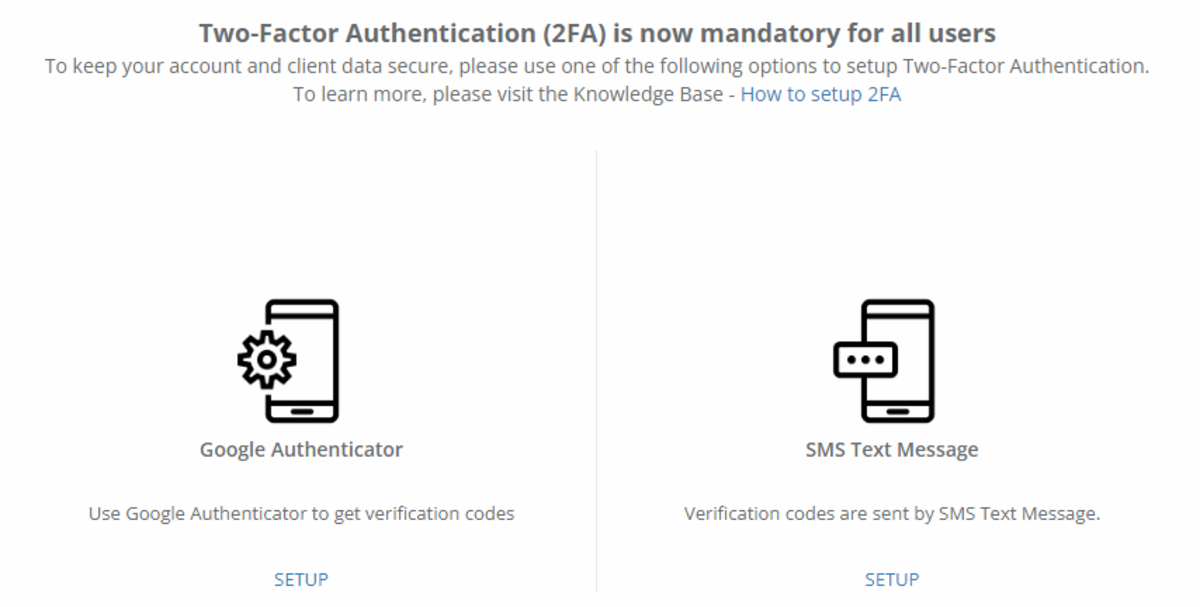Open the How to setup 2FA link
1200x607 pixels.
point(820,95)
